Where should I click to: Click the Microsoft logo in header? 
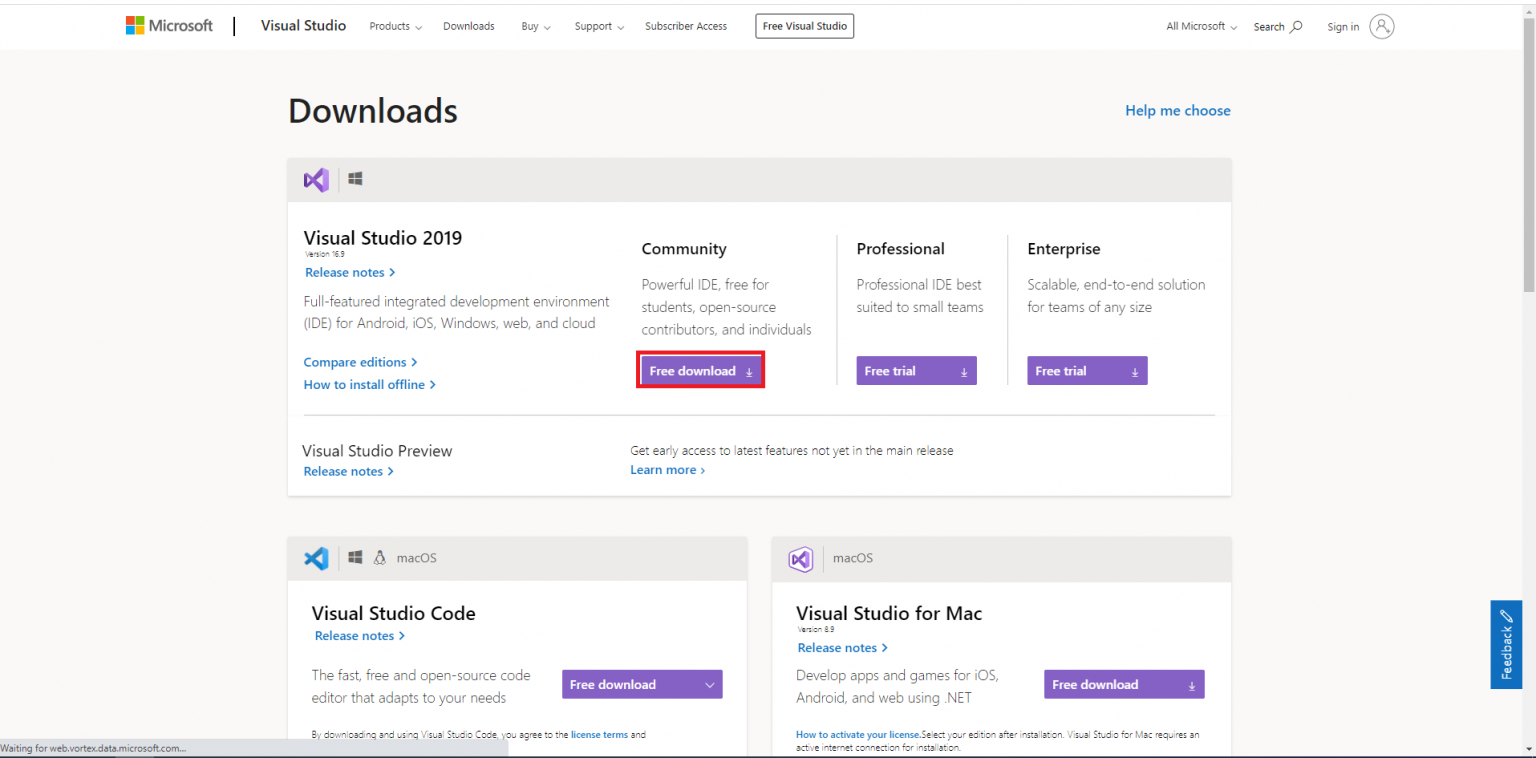point(169,26)
